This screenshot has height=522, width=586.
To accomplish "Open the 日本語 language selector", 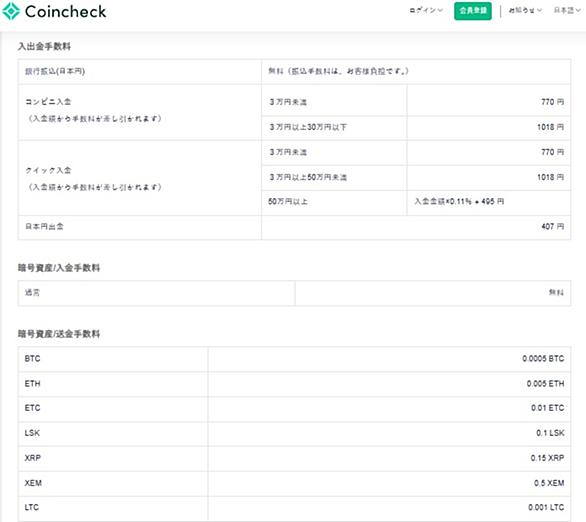I will [x=567, y=10].
